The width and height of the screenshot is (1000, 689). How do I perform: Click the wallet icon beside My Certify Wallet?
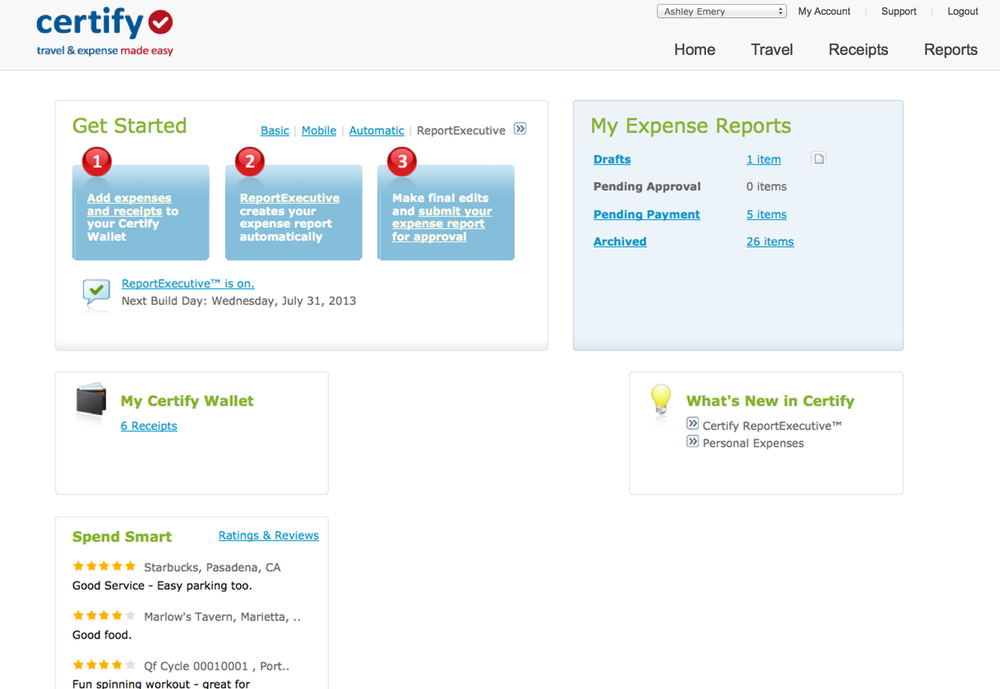pos(91,400)
